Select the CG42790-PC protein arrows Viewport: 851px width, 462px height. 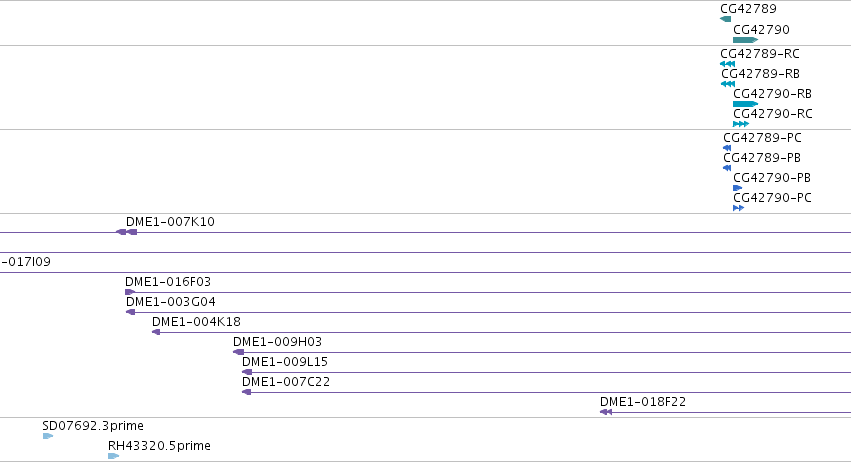pyautogui.click(x=738, y=208)
